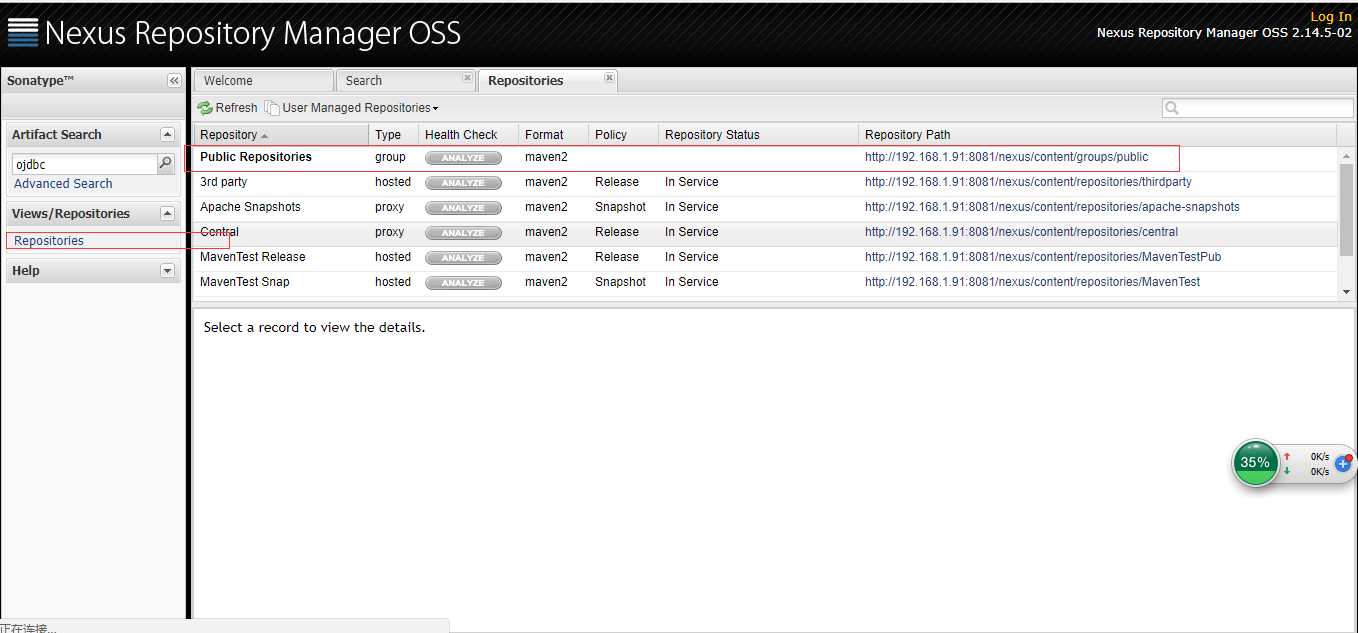The height and width of the screenshot is (633, 1358).
Task: Select the Apache Snapshots row
Action: click(766, 207)
